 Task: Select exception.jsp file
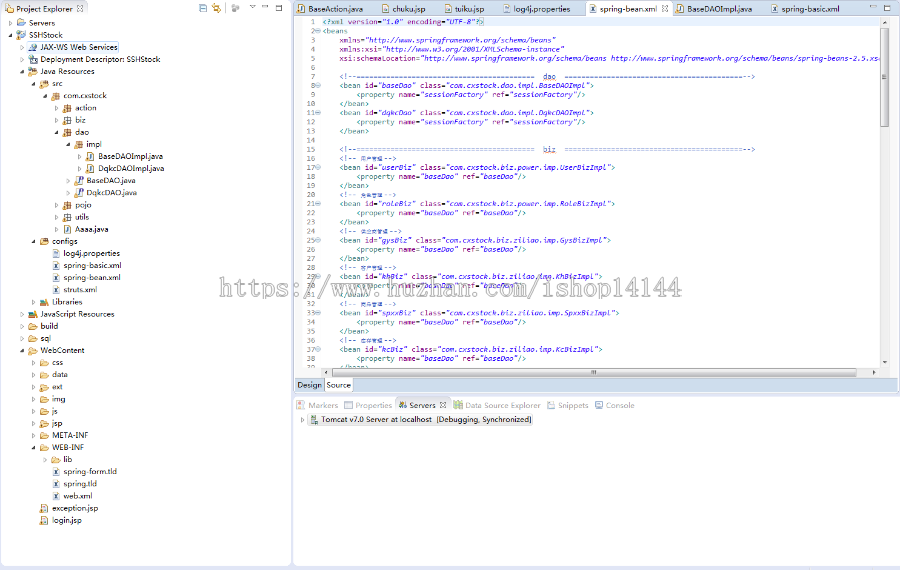pos(75,508)
